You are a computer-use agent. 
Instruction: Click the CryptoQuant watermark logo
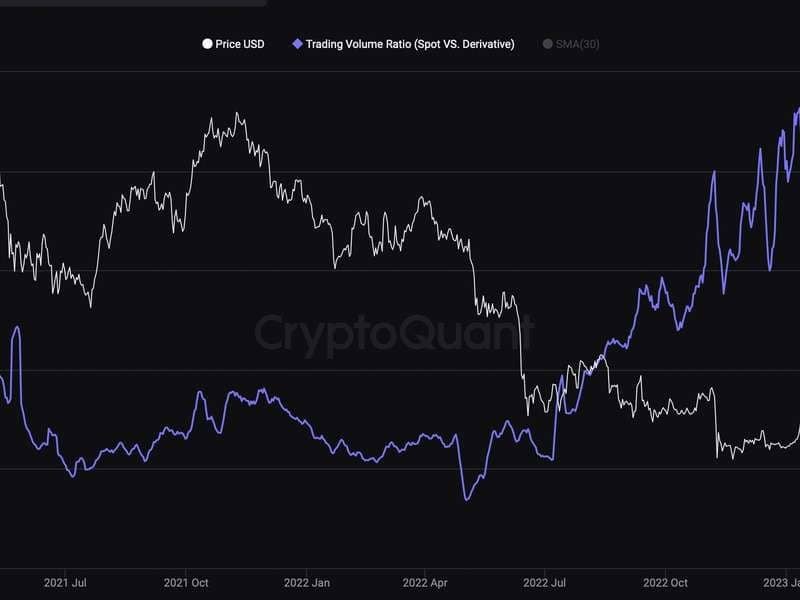point(394,334)
